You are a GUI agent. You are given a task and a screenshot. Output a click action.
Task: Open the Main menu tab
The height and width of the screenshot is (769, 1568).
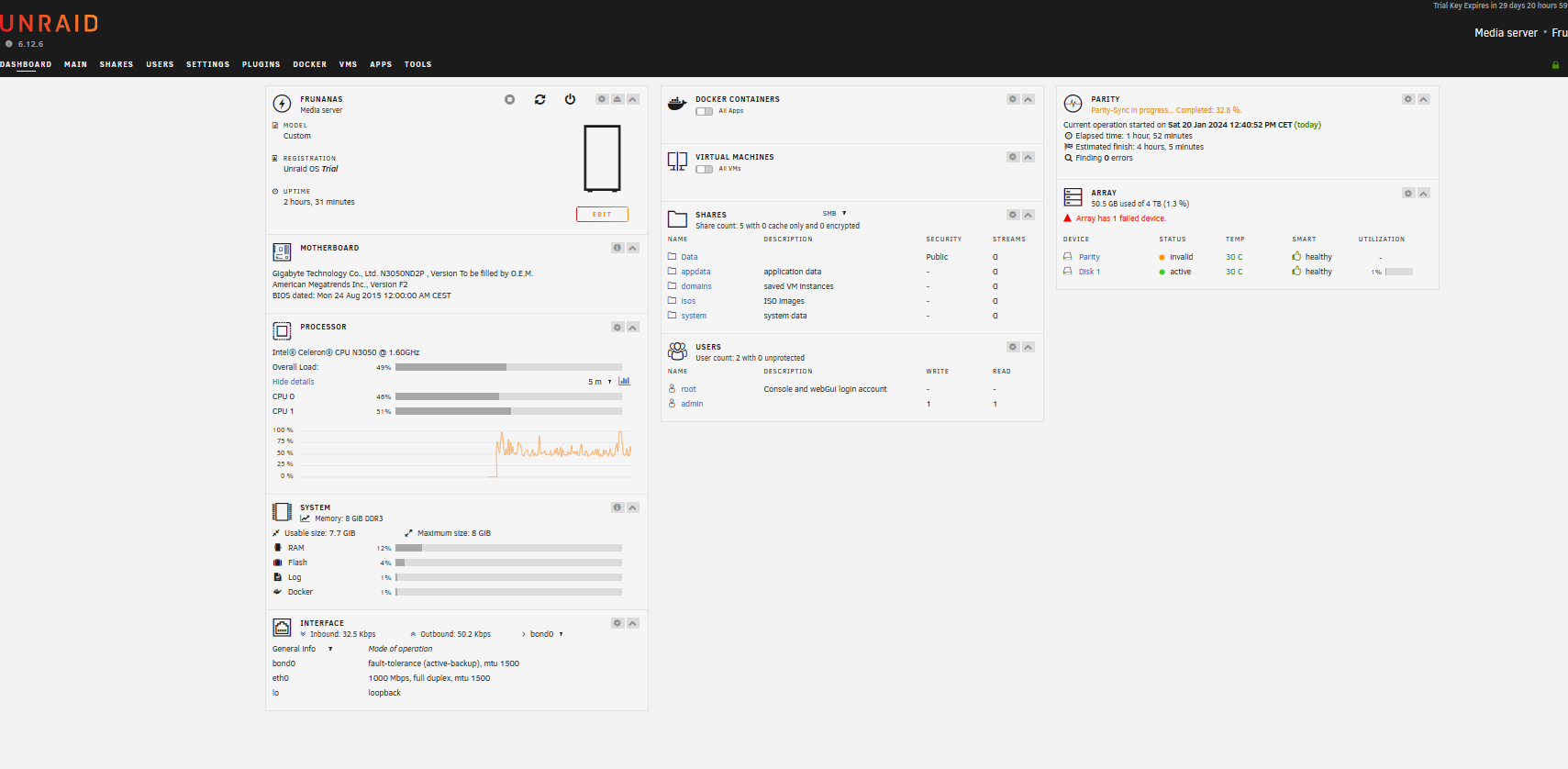coord(75,64)
